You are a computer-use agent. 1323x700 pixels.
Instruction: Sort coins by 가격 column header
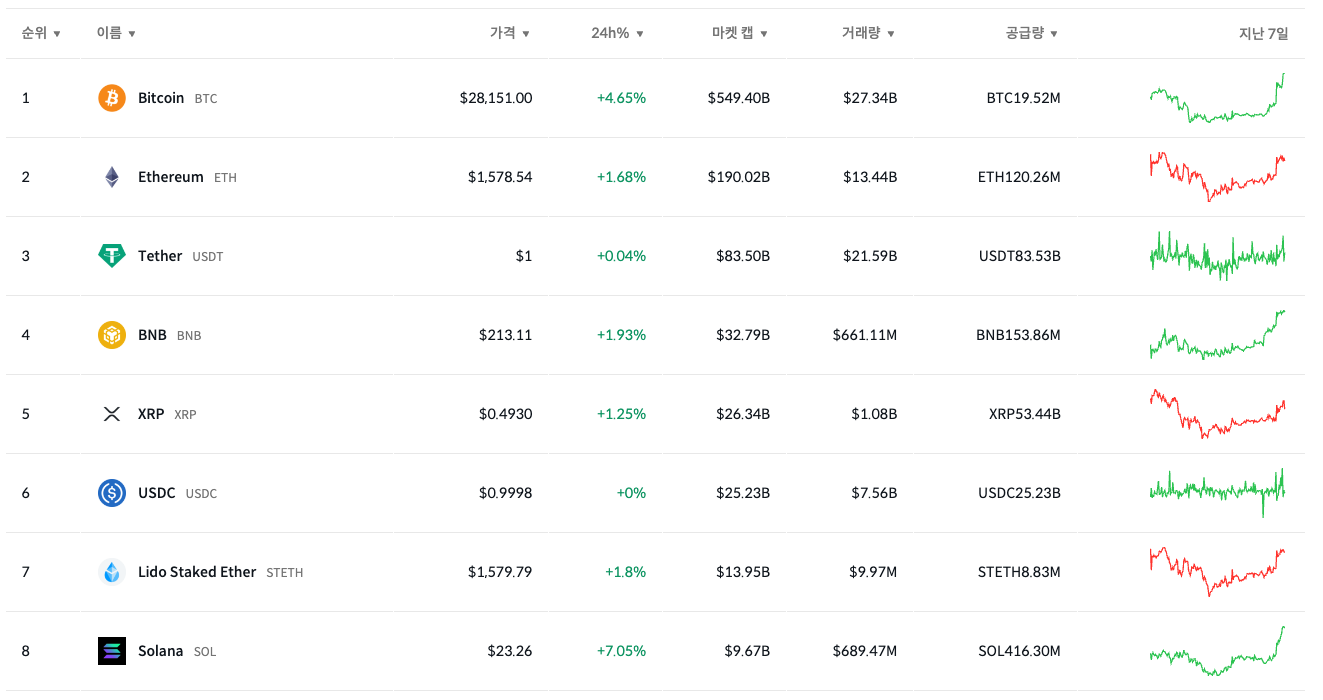tap(510, 33)
